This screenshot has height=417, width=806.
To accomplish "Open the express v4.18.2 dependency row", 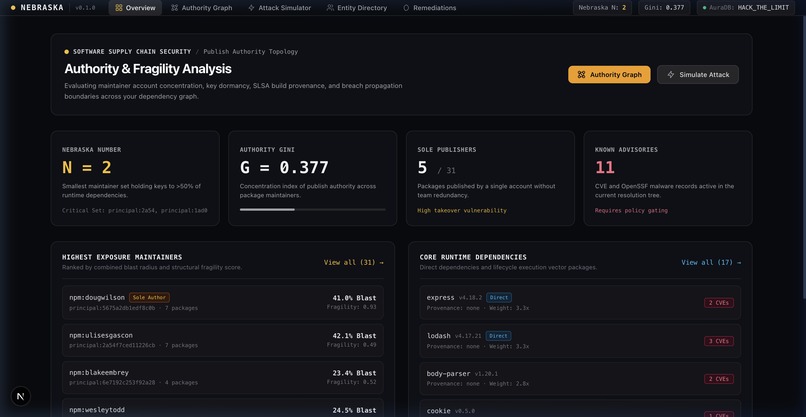I will click(x=580, y=302).
